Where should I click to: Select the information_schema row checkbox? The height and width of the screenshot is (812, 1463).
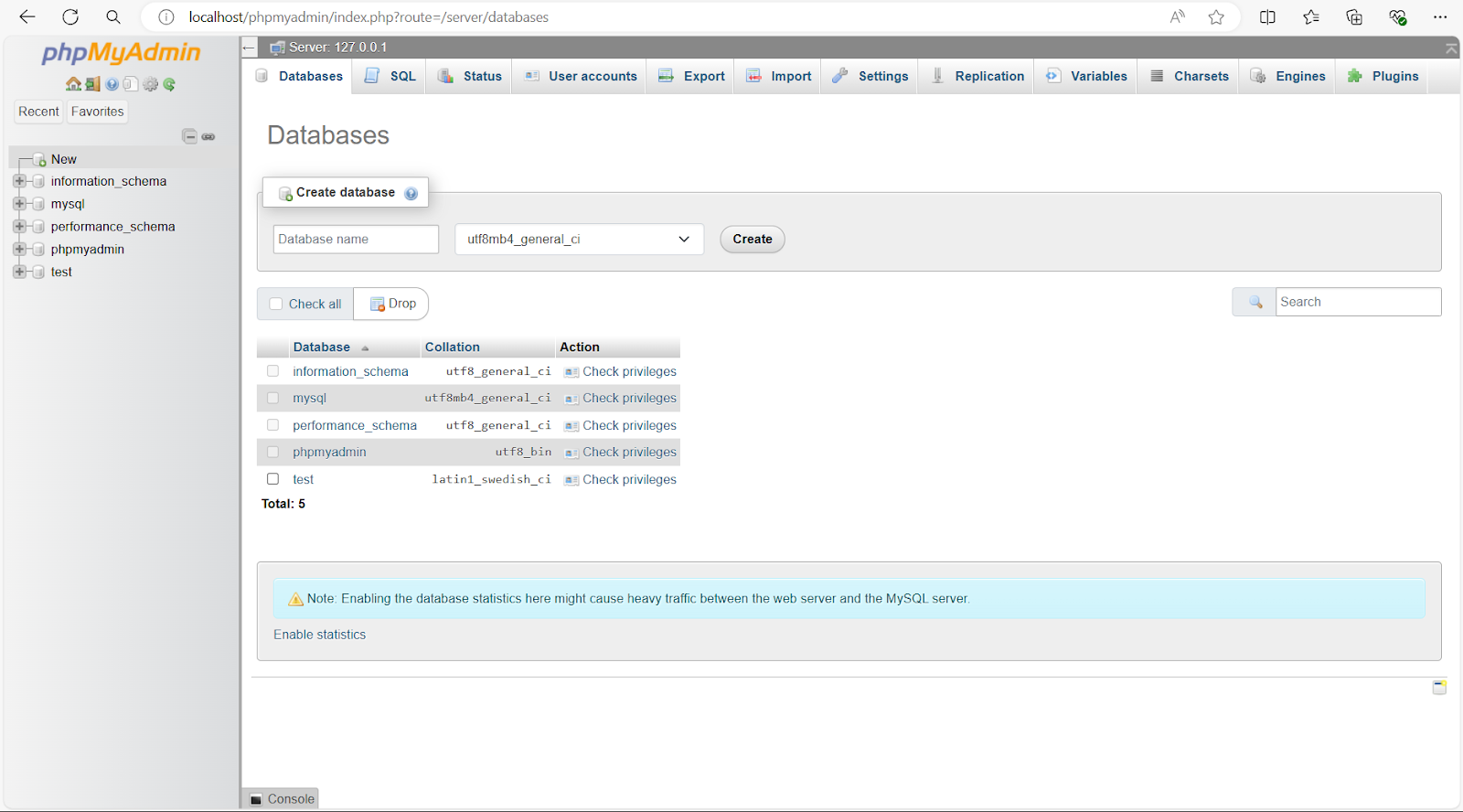pyautogui.click(x=272, y=371)
